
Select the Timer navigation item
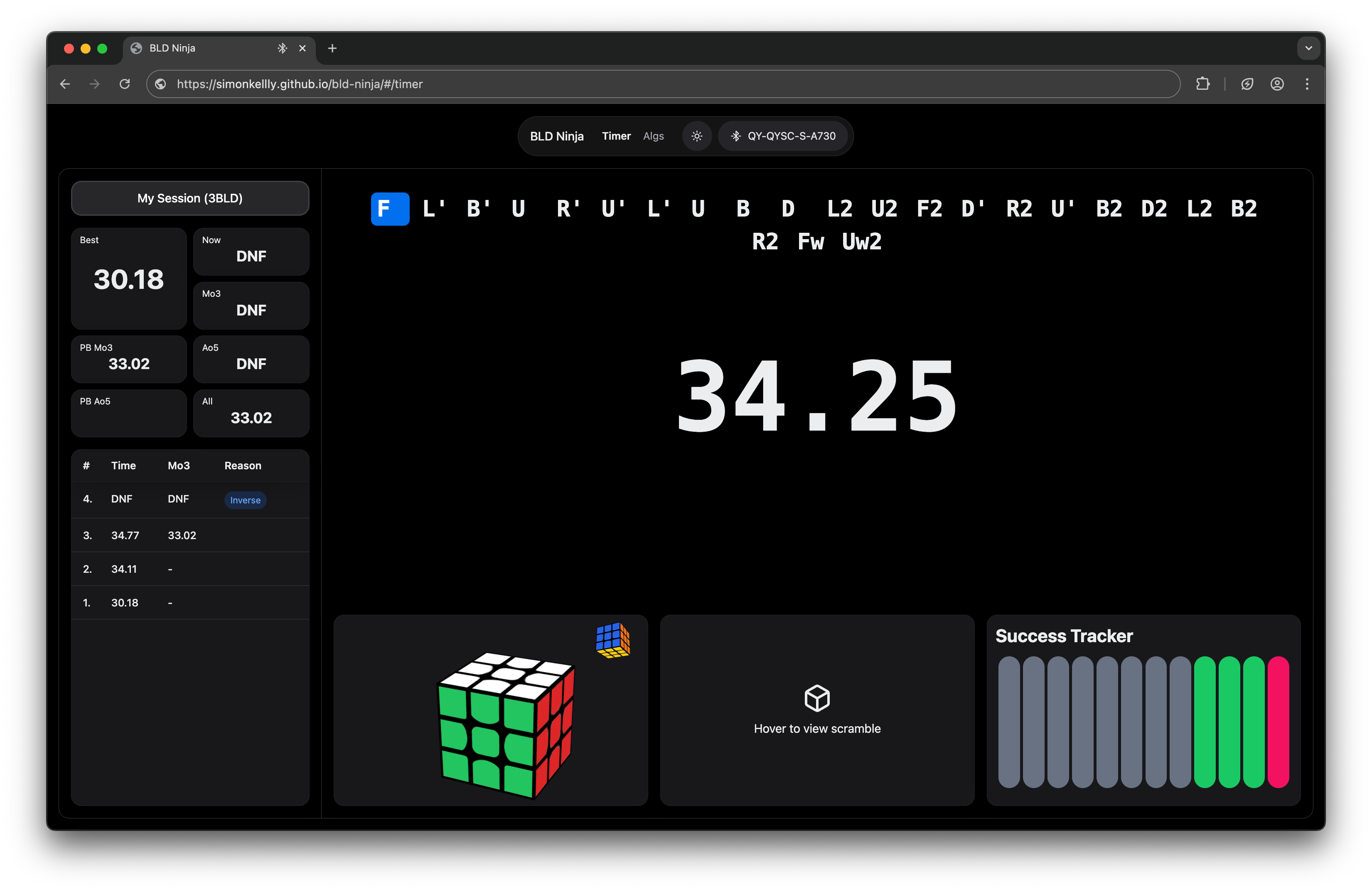616,136
